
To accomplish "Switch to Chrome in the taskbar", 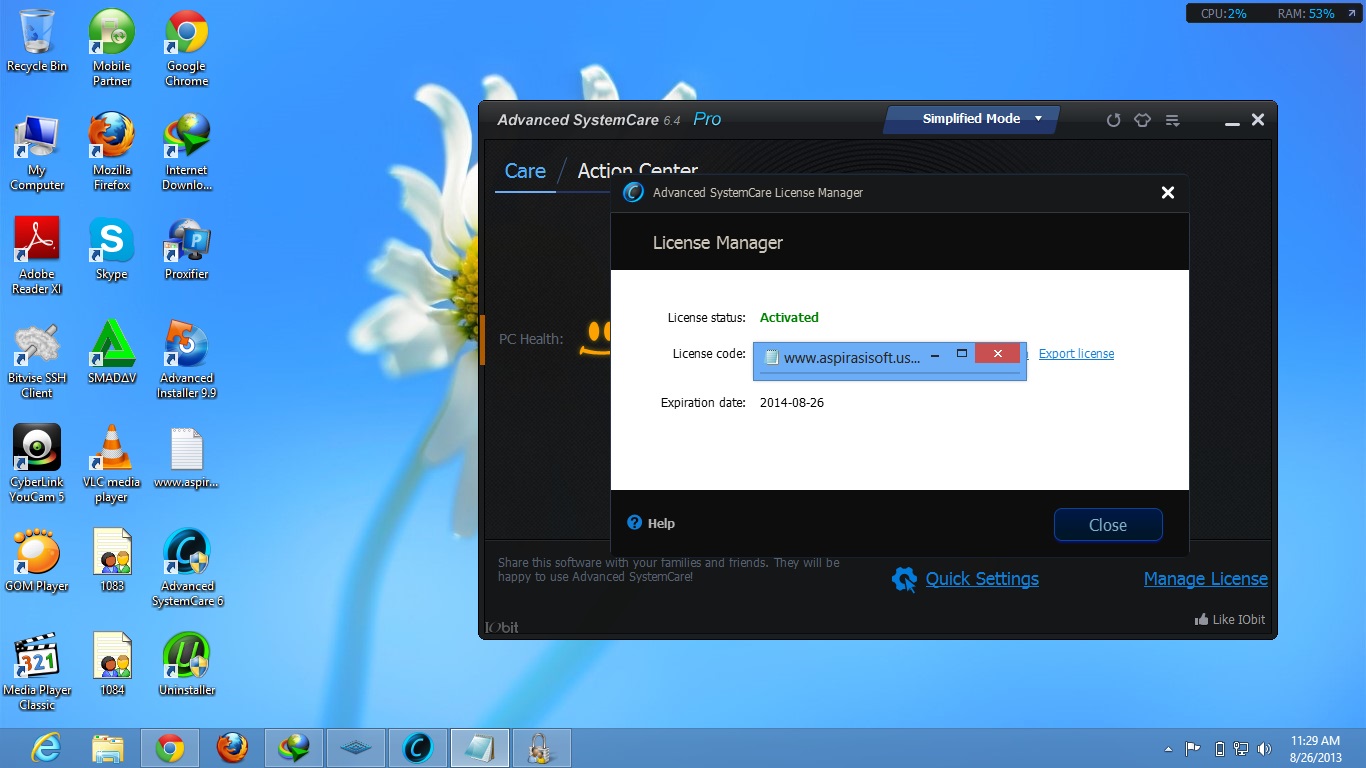I will point(169,748).
